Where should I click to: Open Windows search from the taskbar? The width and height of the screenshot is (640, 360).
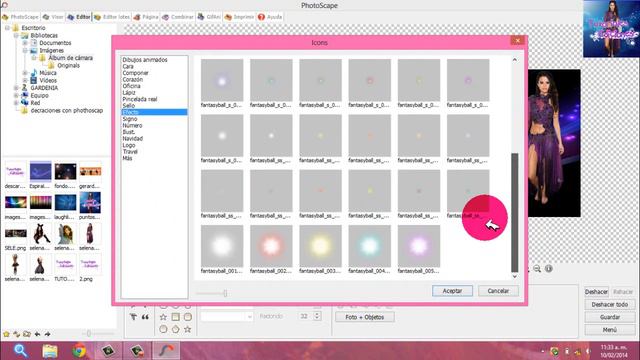coord(21,351)
